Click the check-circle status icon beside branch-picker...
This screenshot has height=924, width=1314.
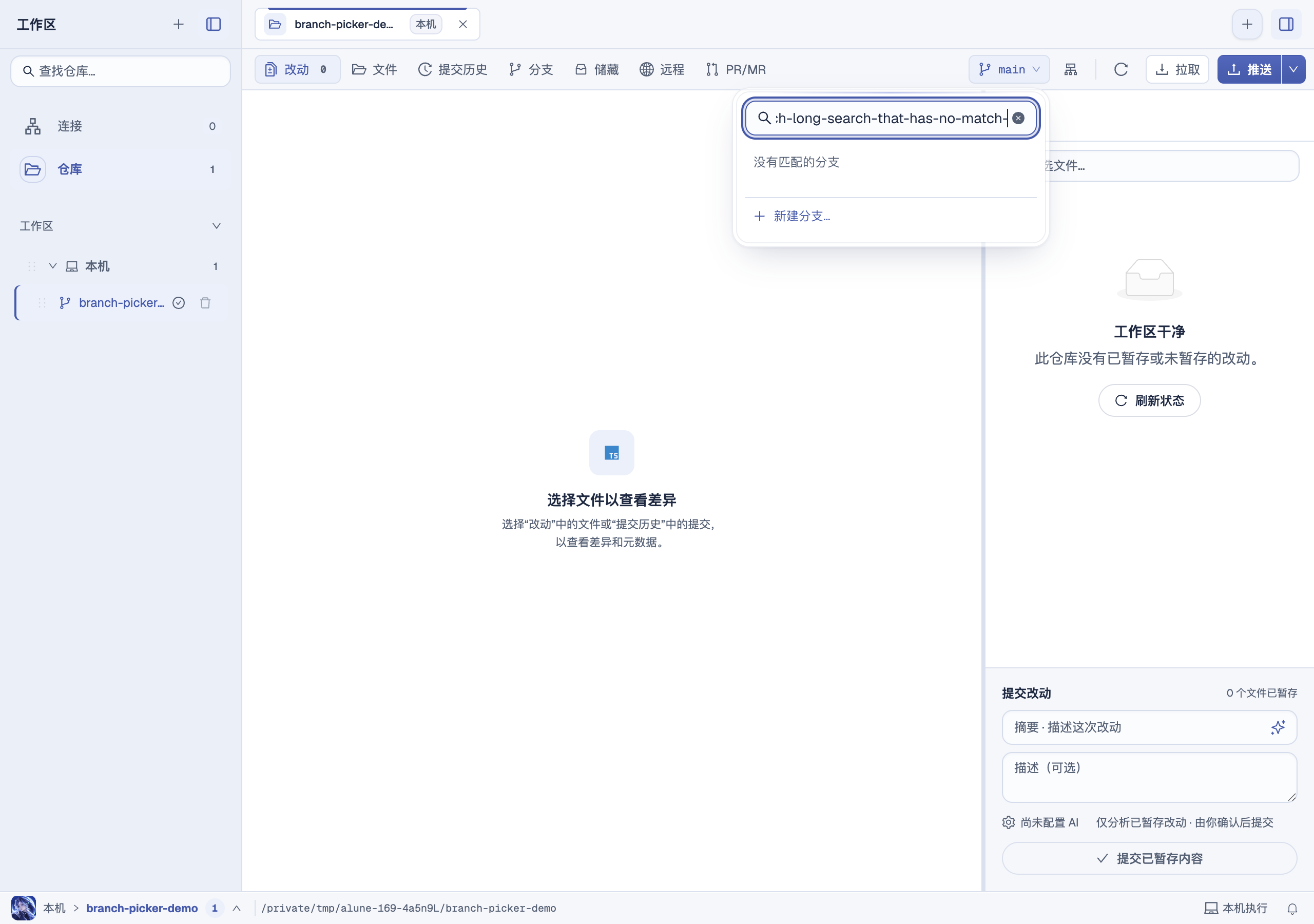(179, 303)
